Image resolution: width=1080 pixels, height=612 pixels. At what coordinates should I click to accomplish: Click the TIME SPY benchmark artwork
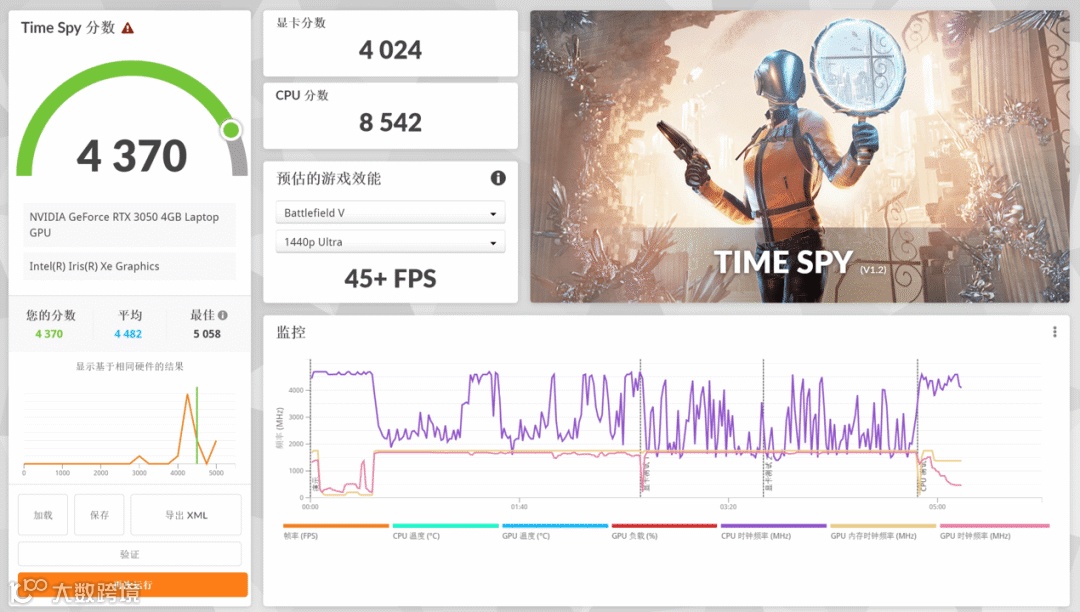[x=800, y=156]
